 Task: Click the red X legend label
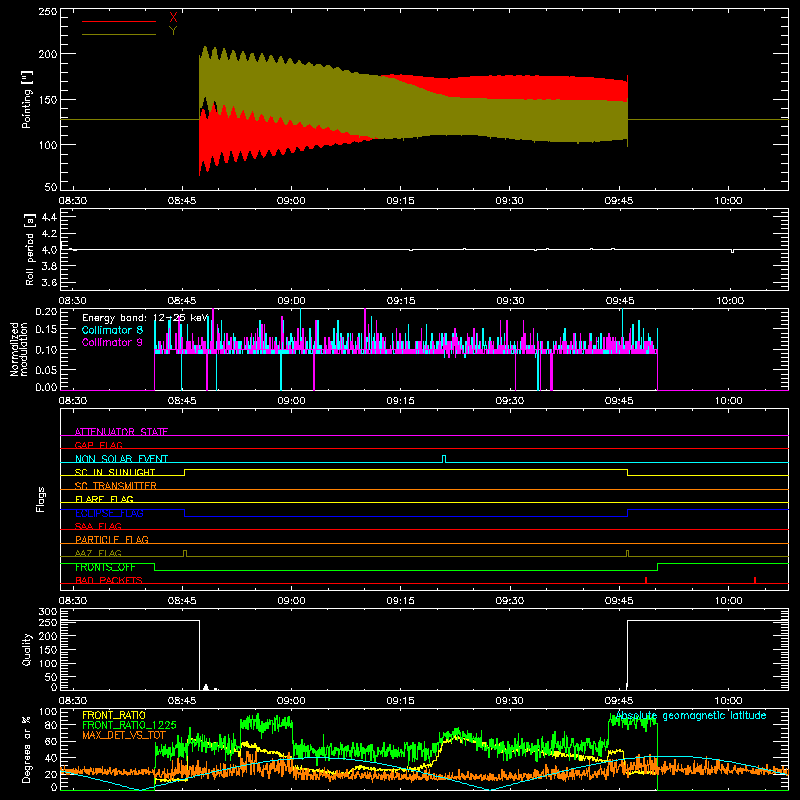[173, 18]
